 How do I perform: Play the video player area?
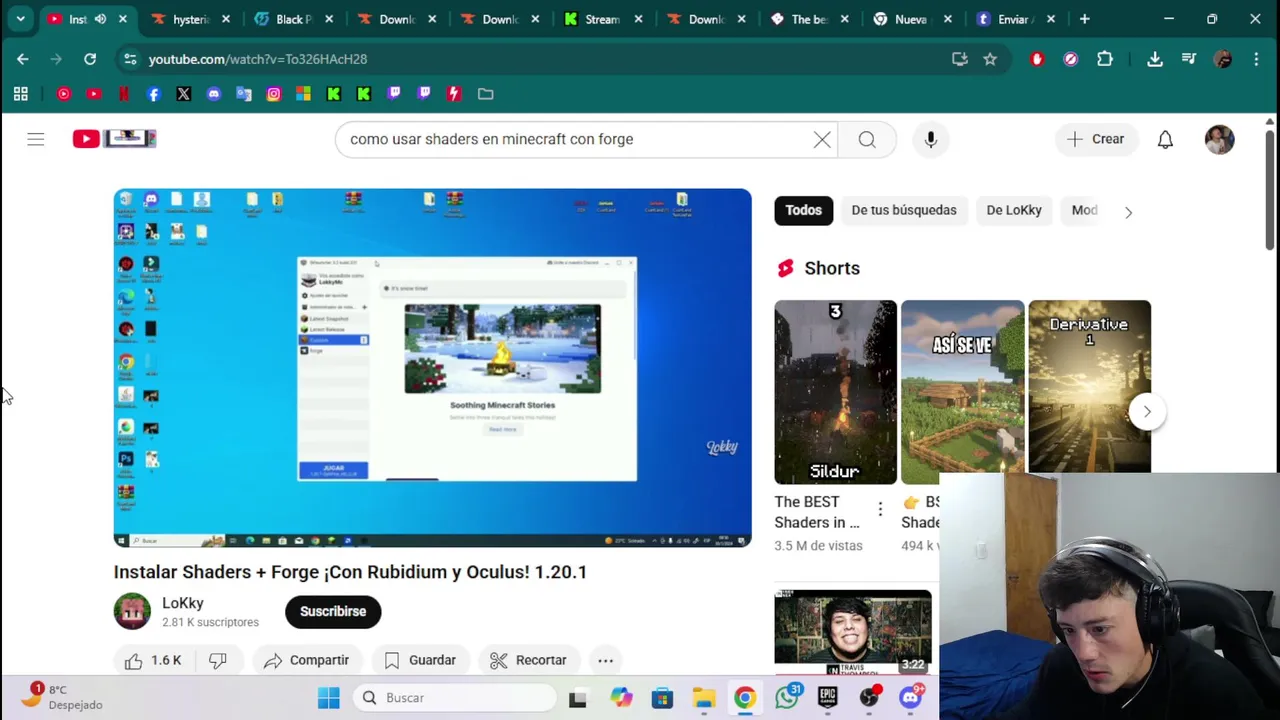432,367
